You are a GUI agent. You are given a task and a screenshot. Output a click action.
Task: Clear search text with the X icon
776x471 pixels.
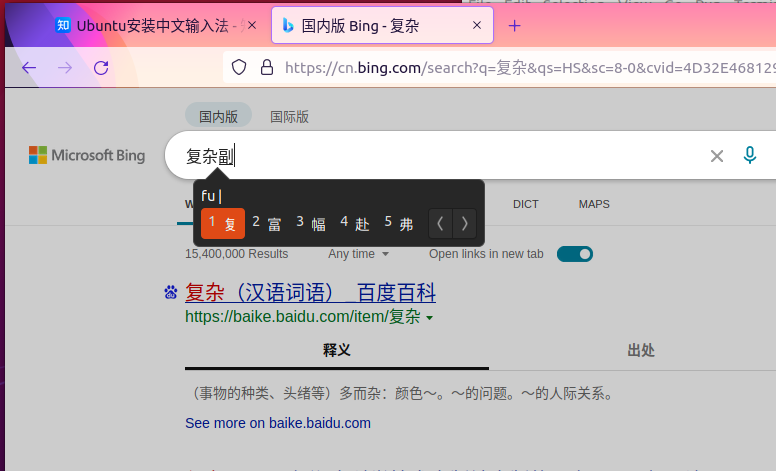[717, 156]
